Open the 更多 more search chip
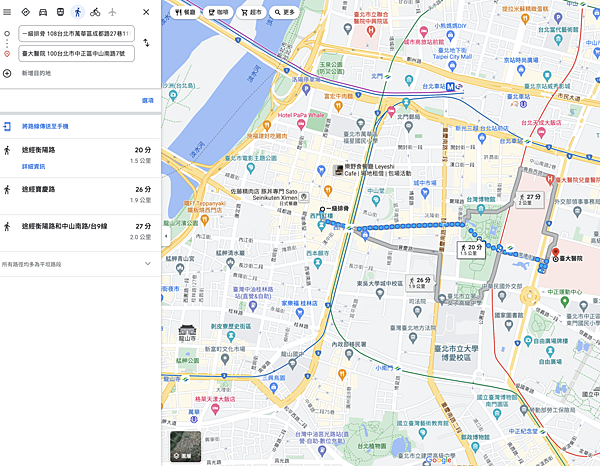 284,12
